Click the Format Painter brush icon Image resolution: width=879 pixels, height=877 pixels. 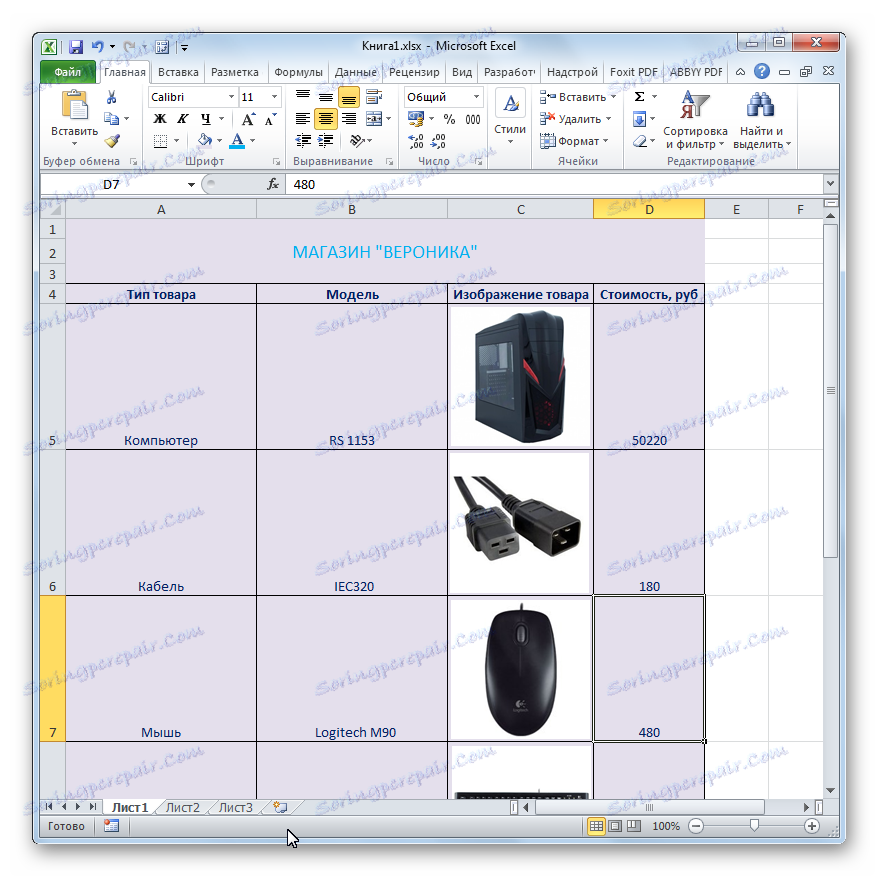pyautogui.click(x=112, y=140)
